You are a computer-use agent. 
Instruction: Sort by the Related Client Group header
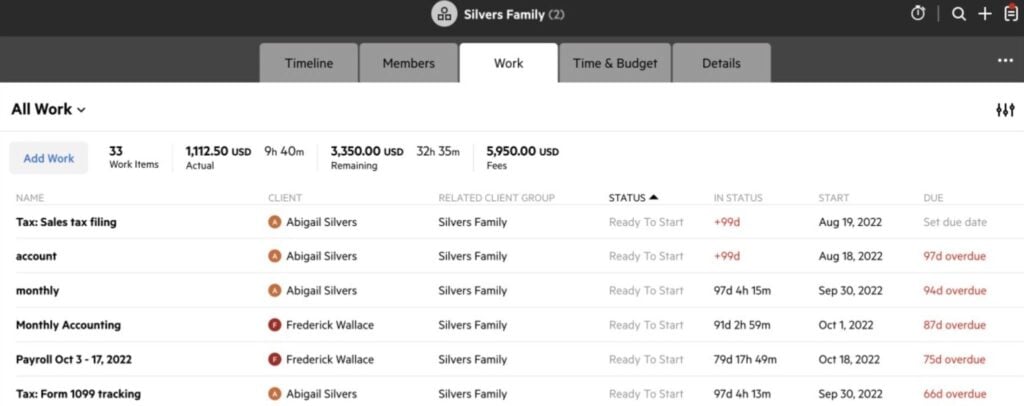(x=496, y=198)
